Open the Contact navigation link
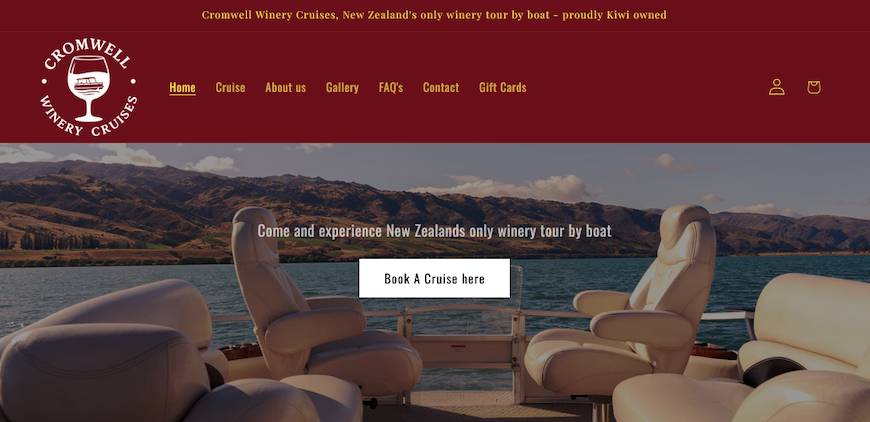The height and width of the screenshot is (422, 870). pos(441,88)
